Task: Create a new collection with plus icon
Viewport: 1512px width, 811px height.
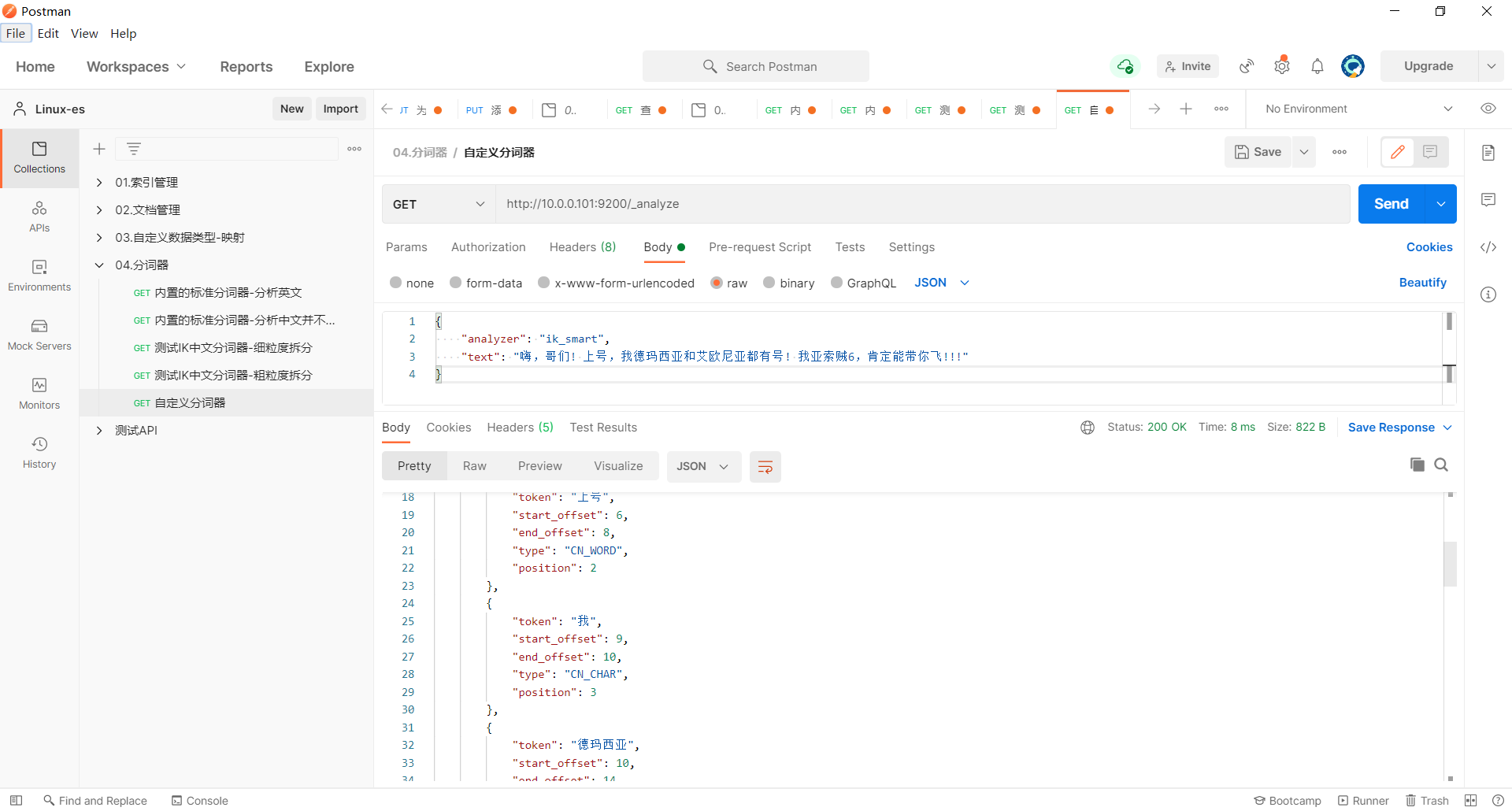Action: coord(99,149)
